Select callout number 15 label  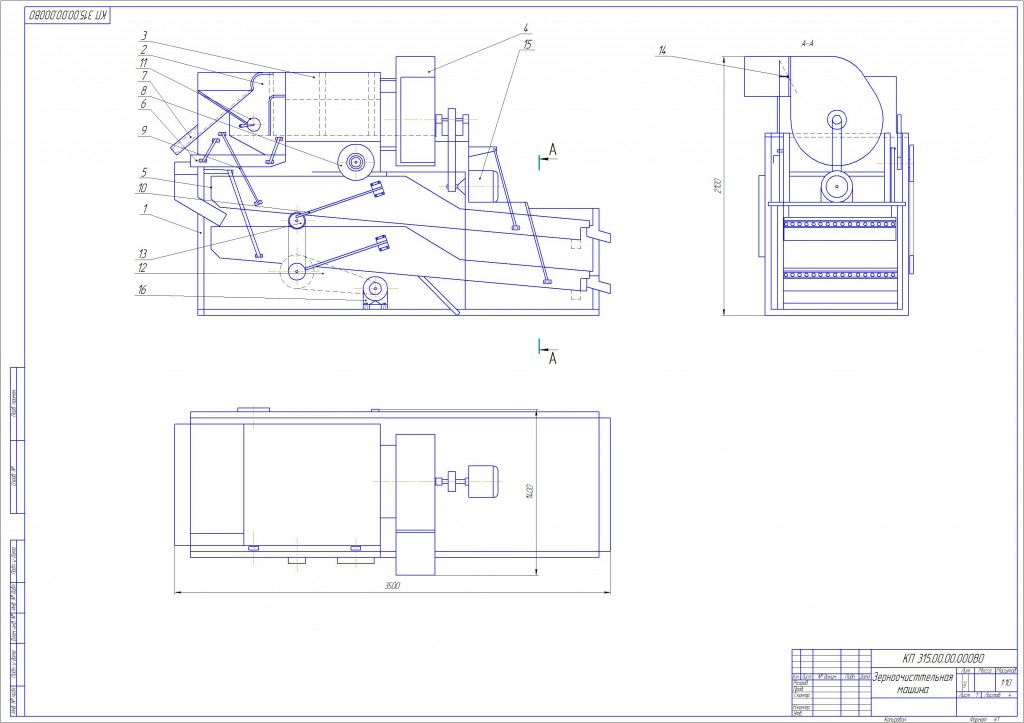pos(528,44)
